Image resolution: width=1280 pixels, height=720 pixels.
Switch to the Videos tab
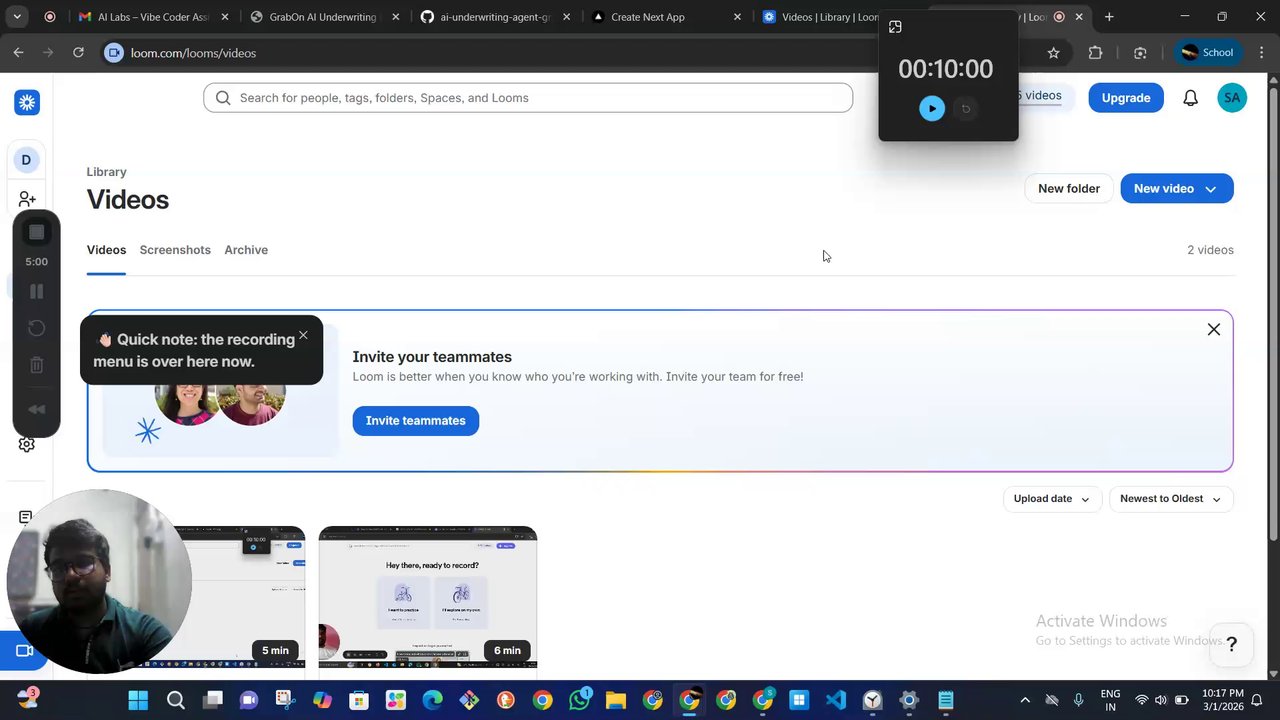(106, 250)
